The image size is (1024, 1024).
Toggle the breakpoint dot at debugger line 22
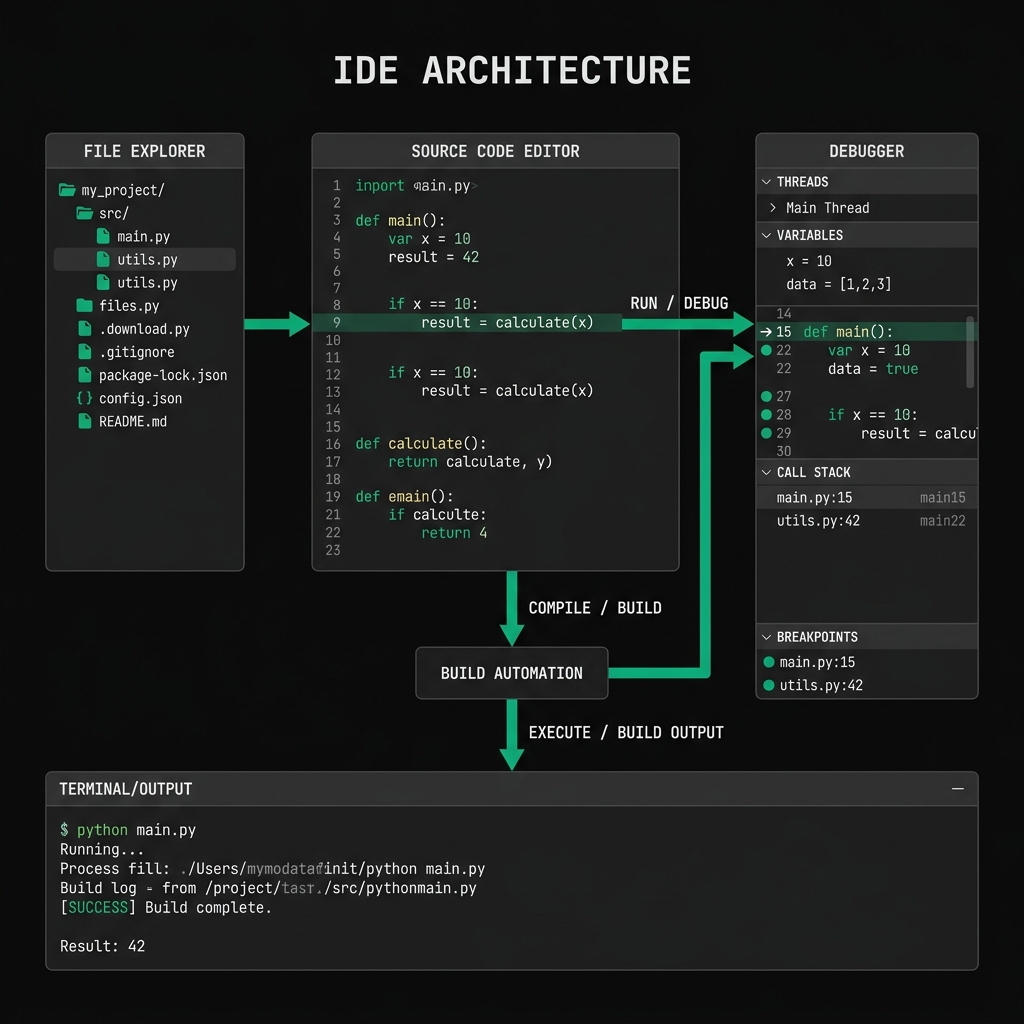pyautogui.click(x=767, y=350)
